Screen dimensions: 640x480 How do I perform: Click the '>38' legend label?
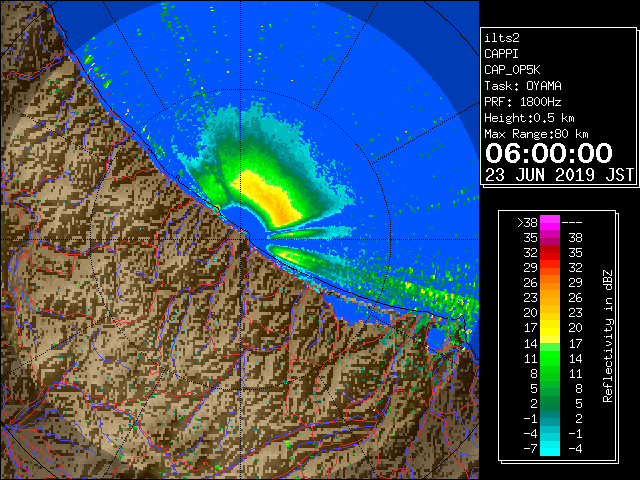pos(527,223)
